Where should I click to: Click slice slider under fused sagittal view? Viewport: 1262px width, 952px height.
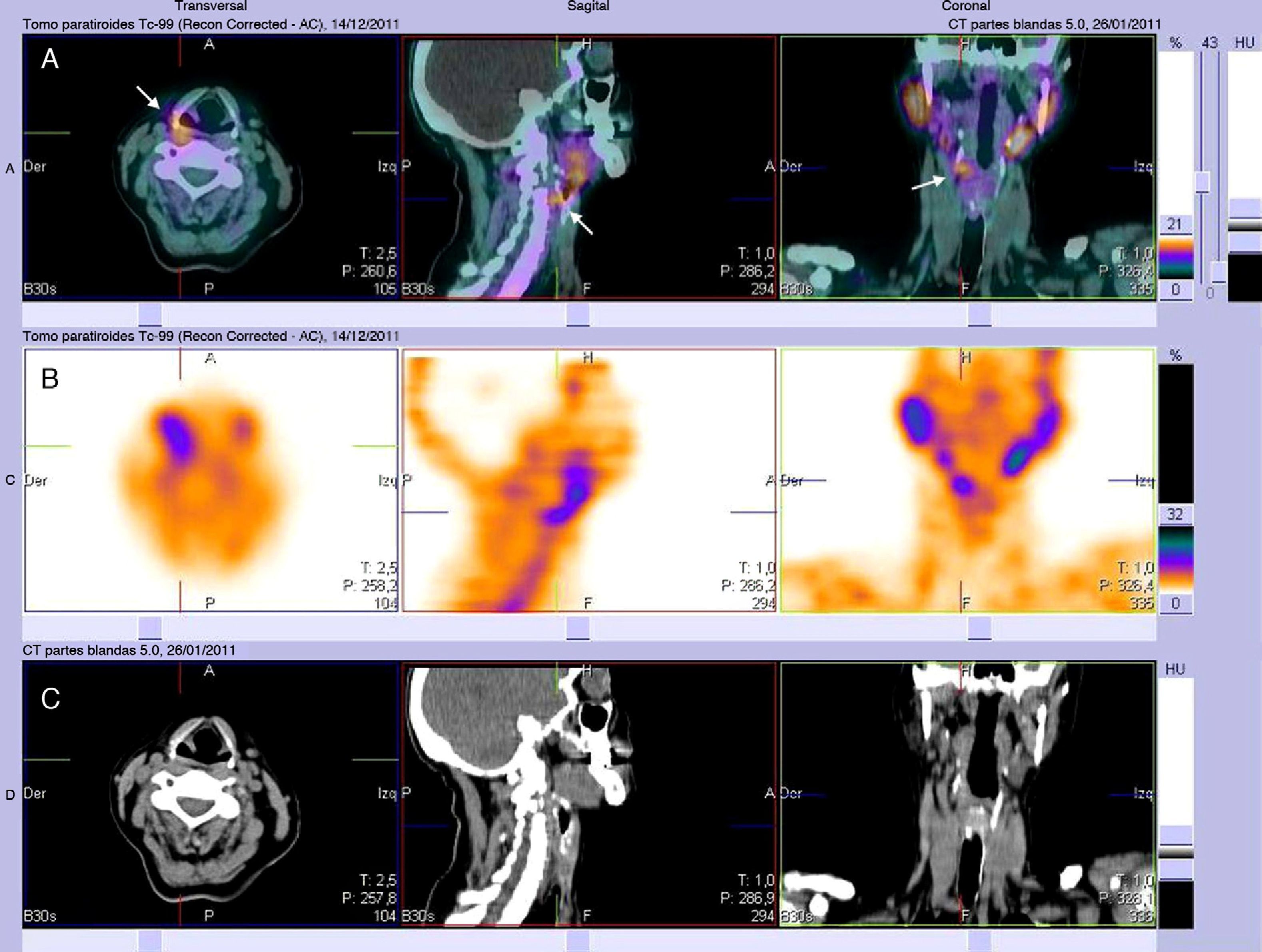point(577,314)
